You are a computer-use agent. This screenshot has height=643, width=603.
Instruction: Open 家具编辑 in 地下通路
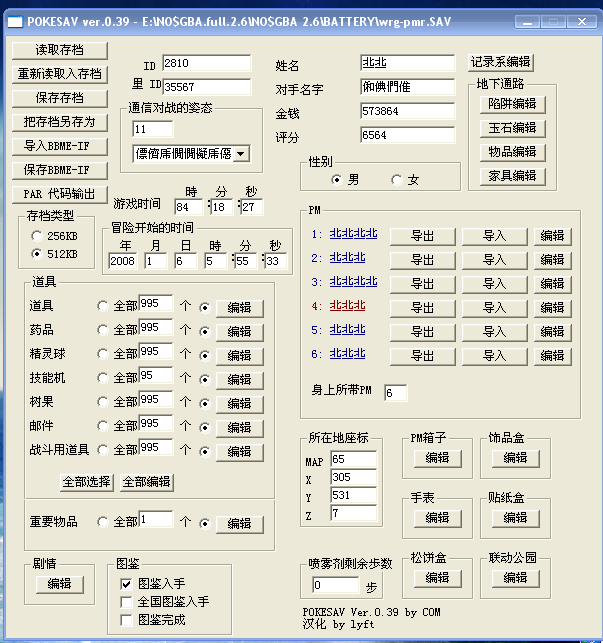[513, 176]
